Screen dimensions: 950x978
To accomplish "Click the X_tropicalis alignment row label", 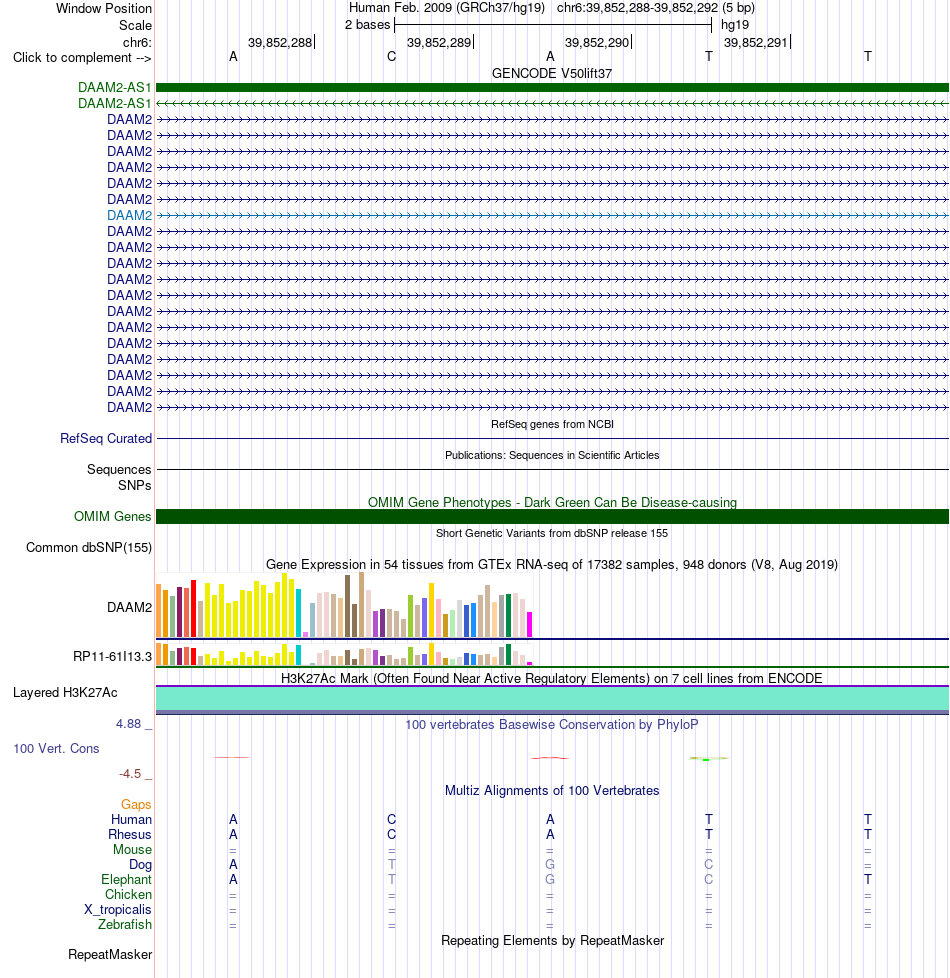I will [x=118, y=909].
